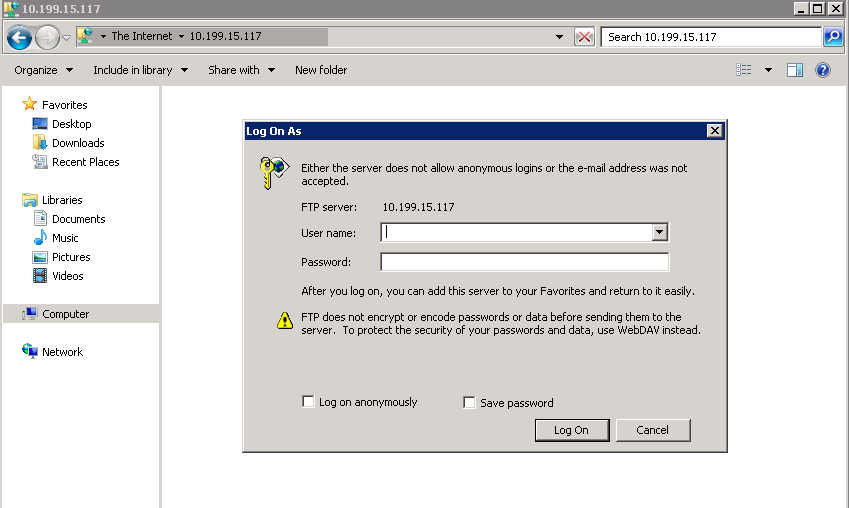
Task: Open Help with the blue question icon
Action: [822, 70]
